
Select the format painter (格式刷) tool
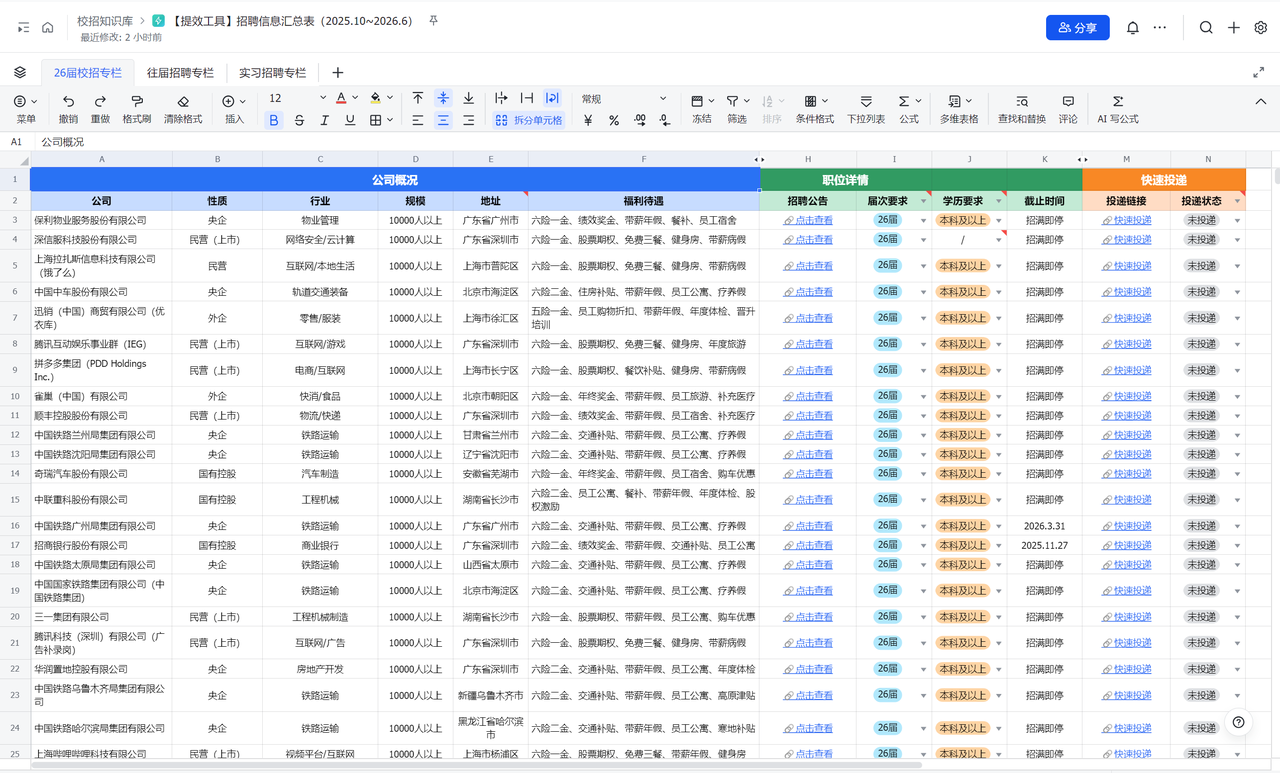(137, 102)
